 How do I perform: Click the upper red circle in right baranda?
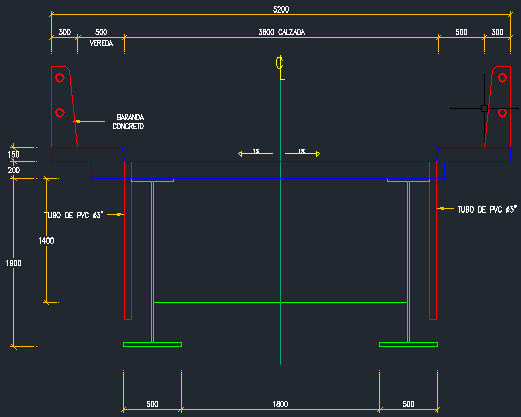[502, 78]
